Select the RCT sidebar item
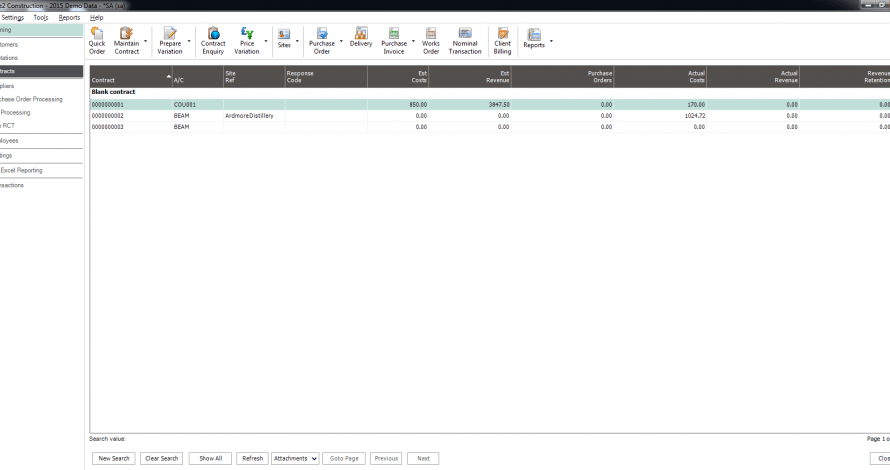890x470 pixels. [8, 126]
